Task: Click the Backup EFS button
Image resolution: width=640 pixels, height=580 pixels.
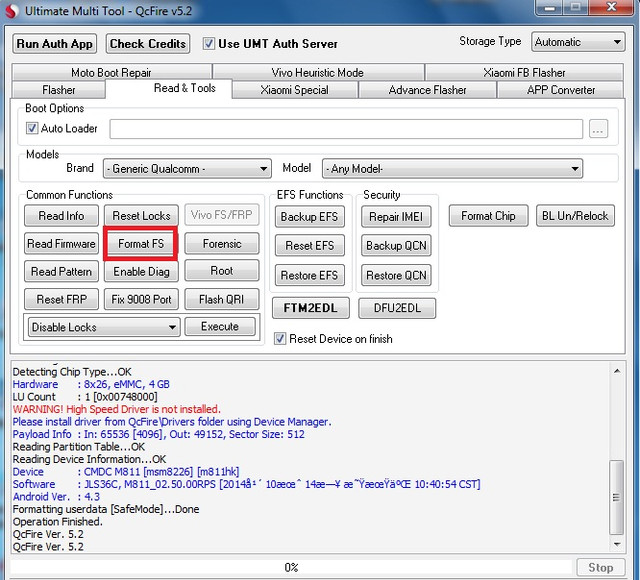Action: pos(309,217)
